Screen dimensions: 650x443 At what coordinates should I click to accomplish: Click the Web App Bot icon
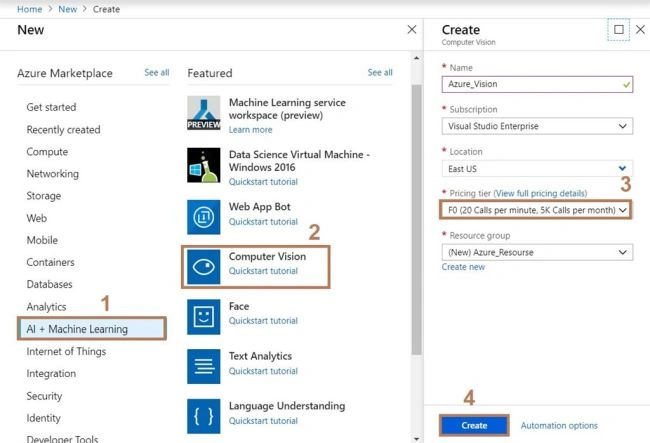[204, 217]
